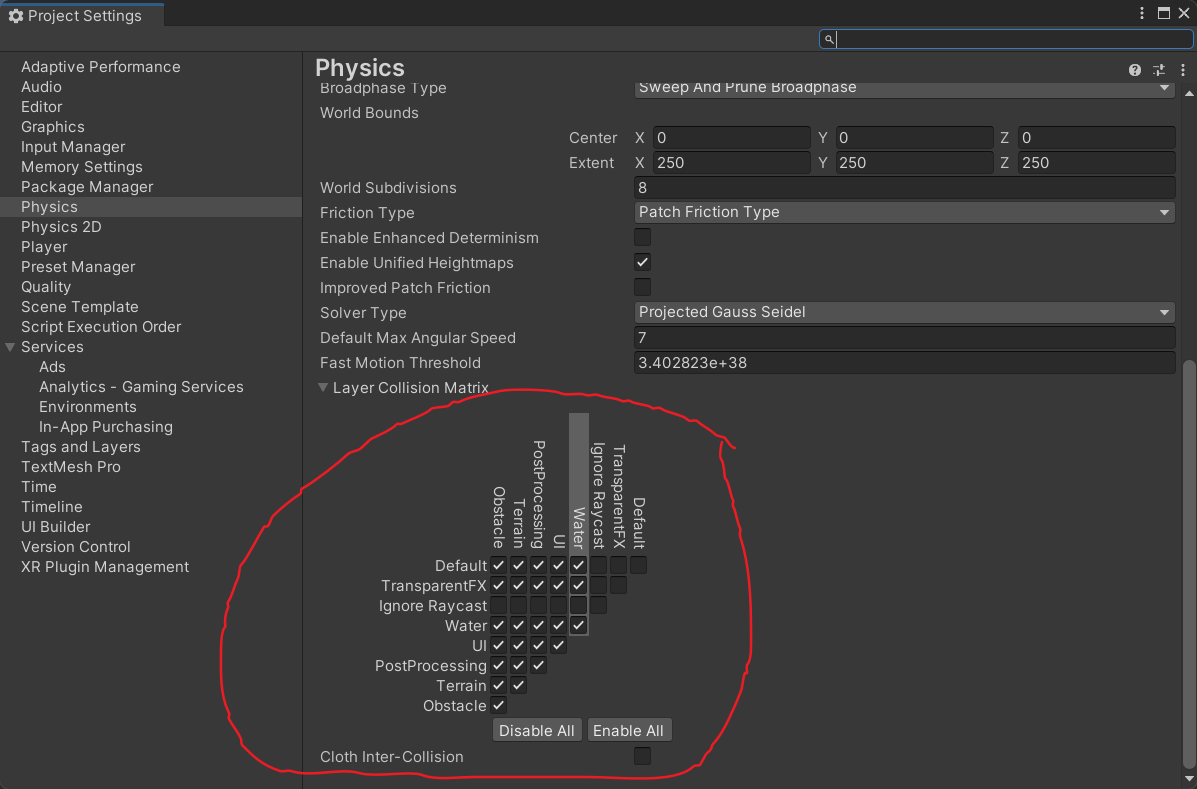Enable Cloth Inter-Collision checkbox
Viewport: 1197px width, 789px height.
(x=642, y=757)
